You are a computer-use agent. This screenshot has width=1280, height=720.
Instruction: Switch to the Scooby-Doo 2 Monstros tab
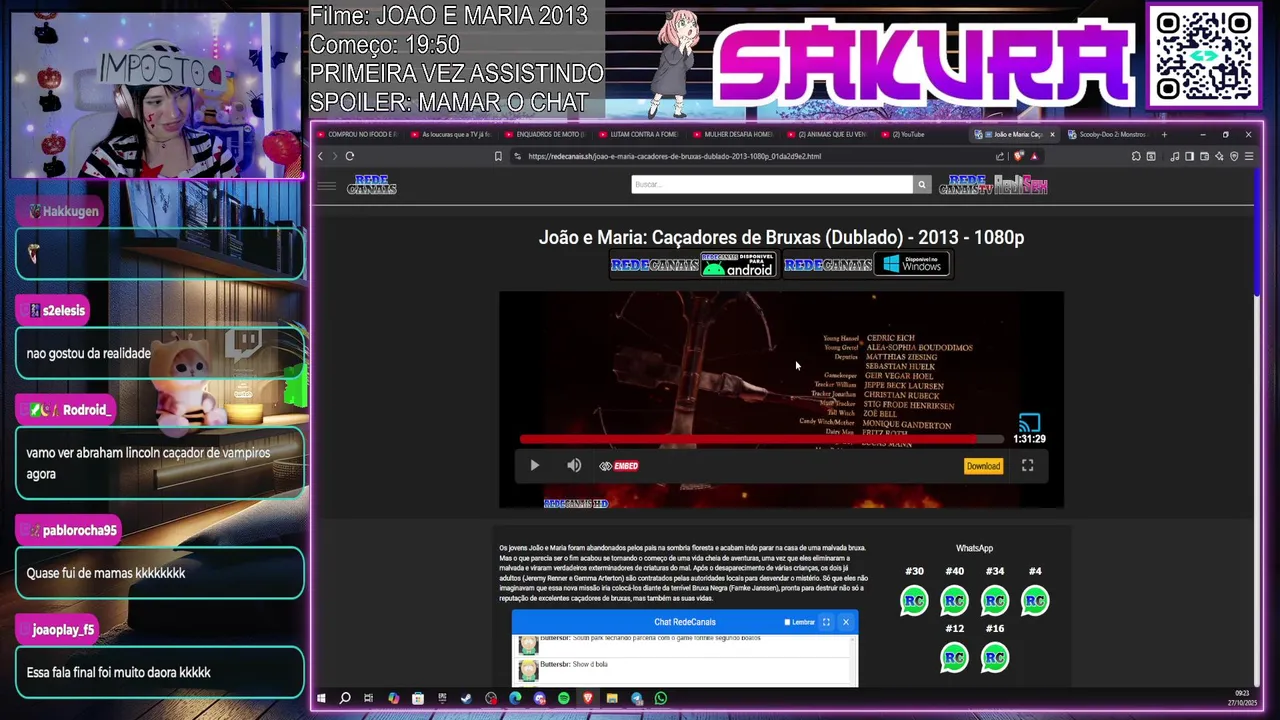[1108, 134]
